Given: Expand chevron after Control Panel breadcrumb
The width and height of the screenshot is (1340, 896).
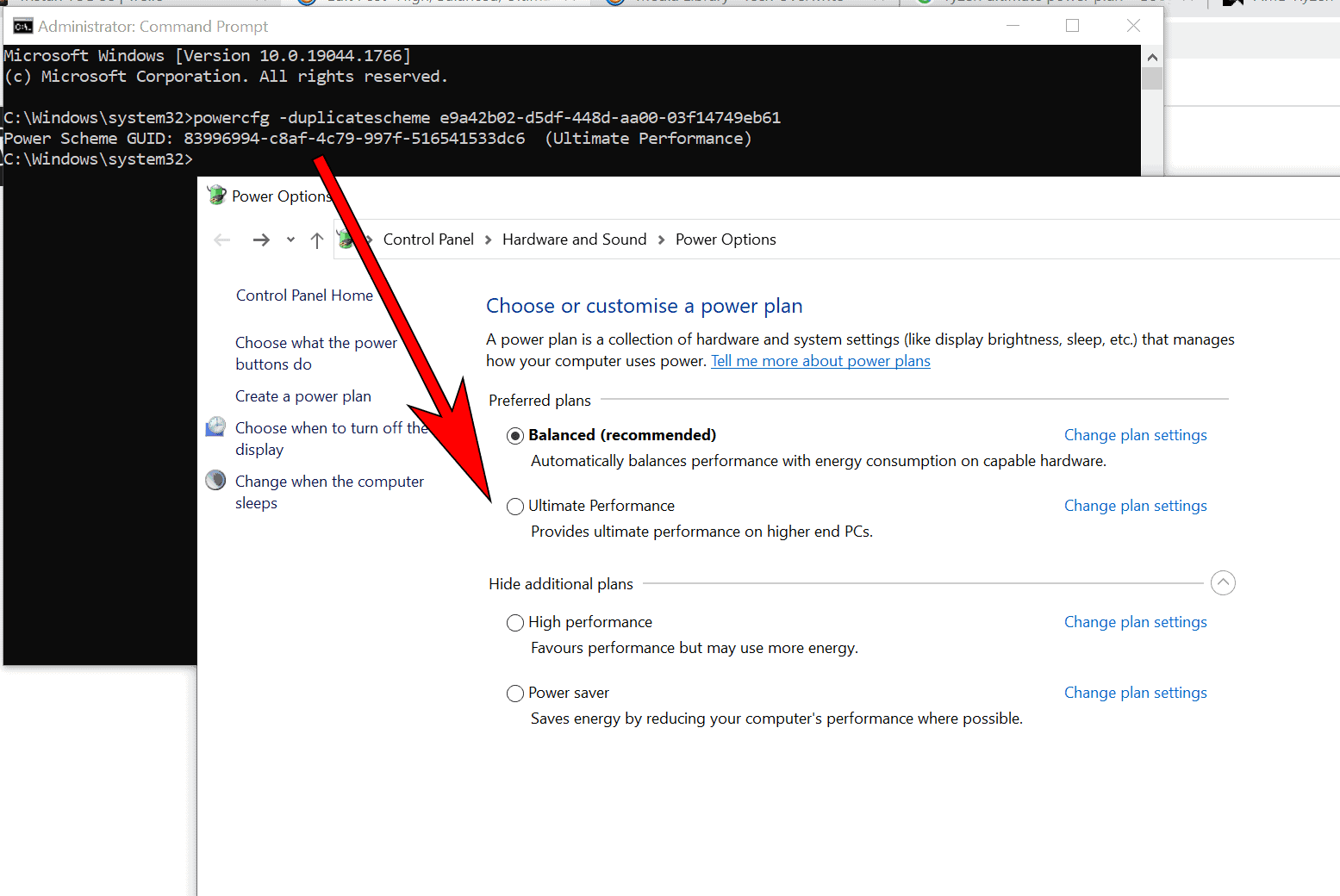Looking at the screenshot, I should click(x=489, y=240).
